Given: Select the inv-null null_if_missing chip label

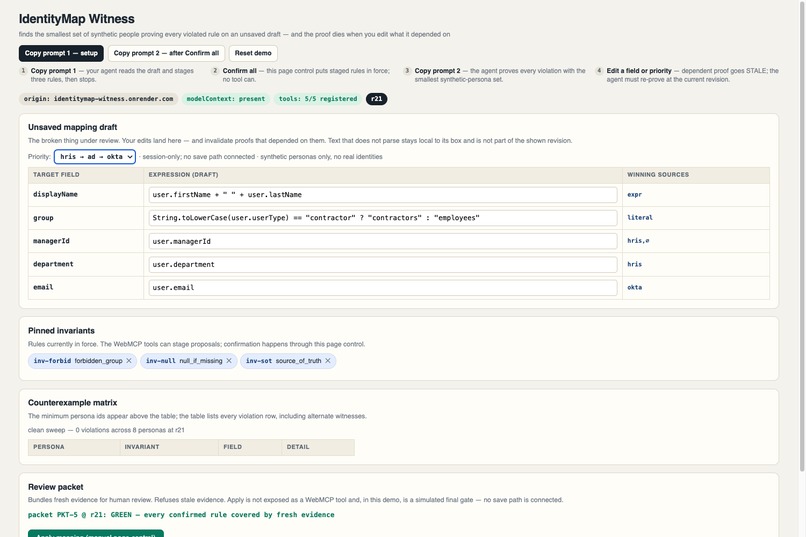Looking at the screenshot, I should (x=184, y=361).
